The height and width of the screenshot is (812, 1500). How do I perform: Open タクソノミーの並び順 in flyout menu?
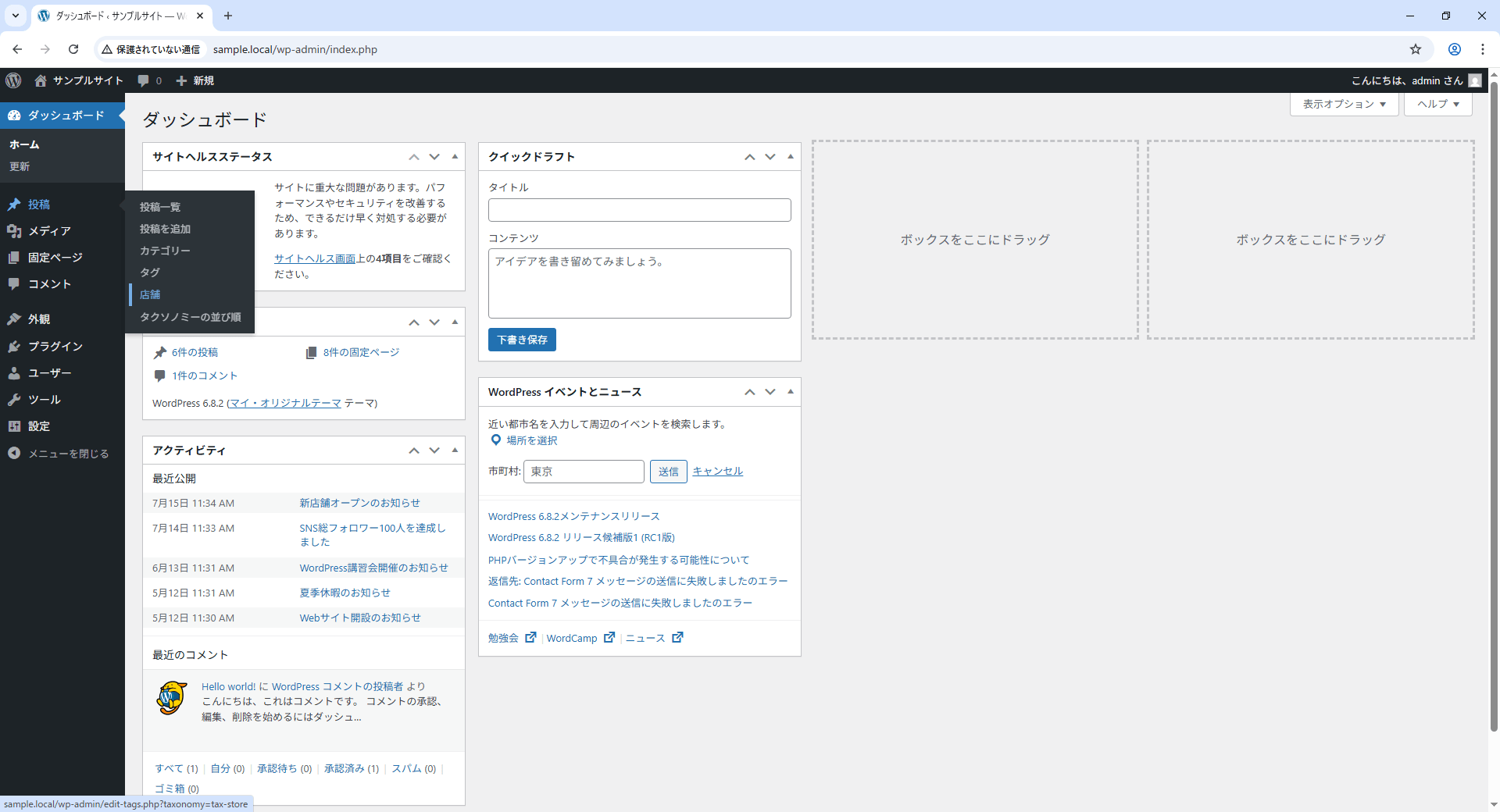coord(191,317)
